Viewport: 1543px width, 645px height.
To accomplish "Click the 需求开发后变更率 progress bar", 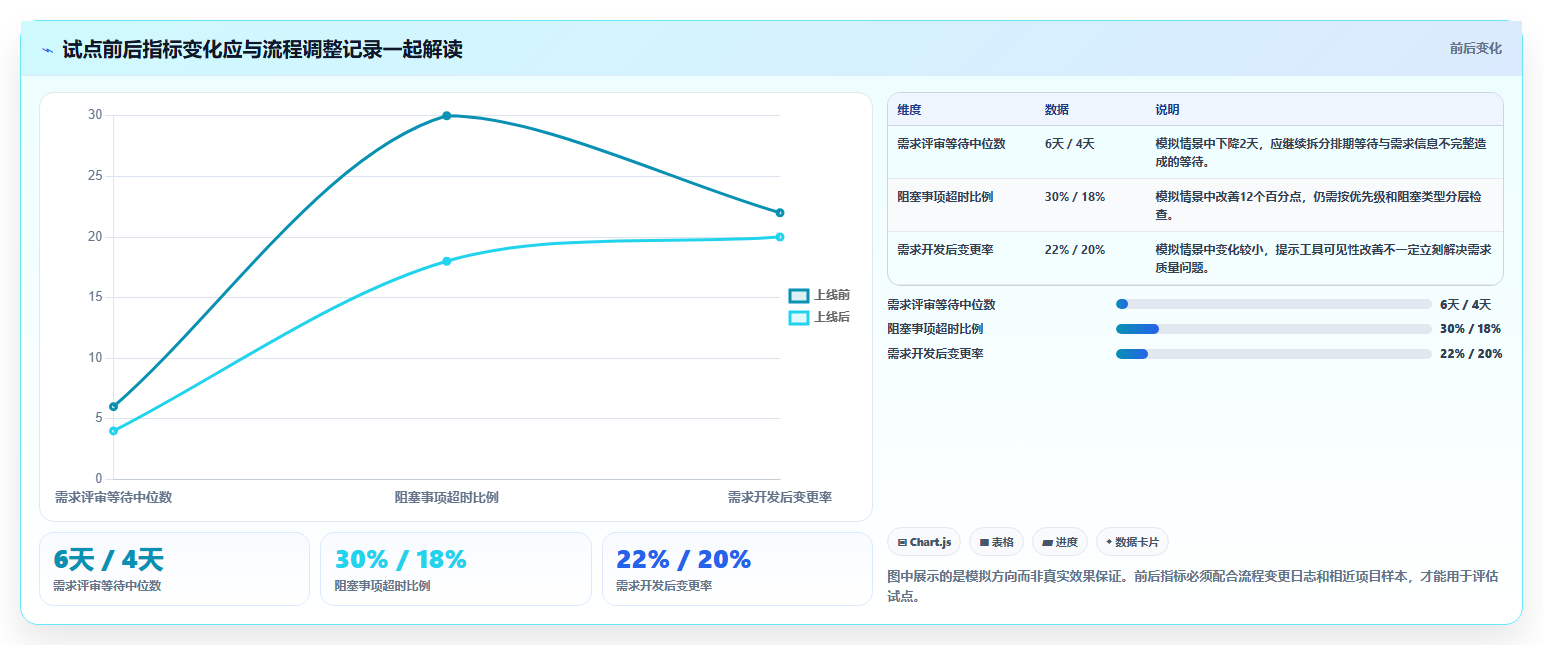I will pyautogui.click(x=1273, y=354).
